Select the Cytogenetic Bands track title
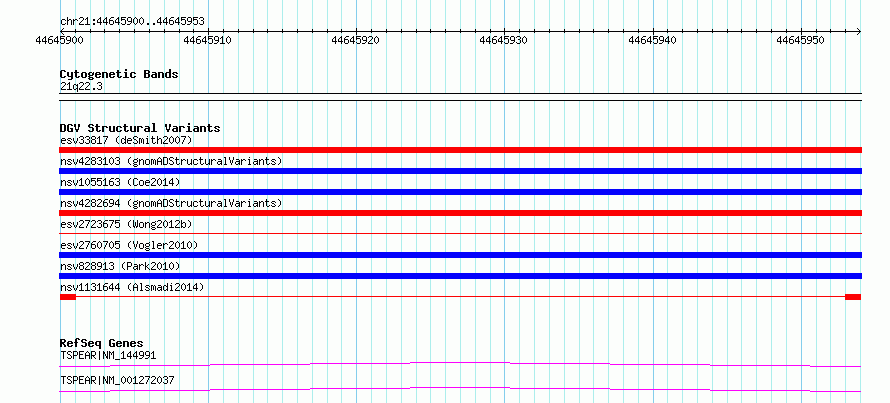This screenshot has height=403, width=890. click(x=119, y=74)
